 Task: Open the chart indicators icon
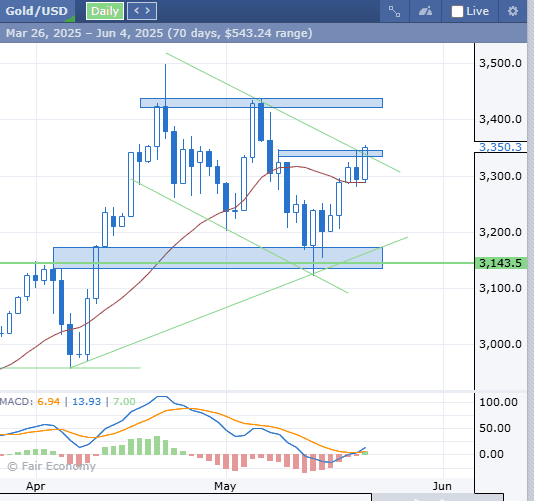coord(425,11)
